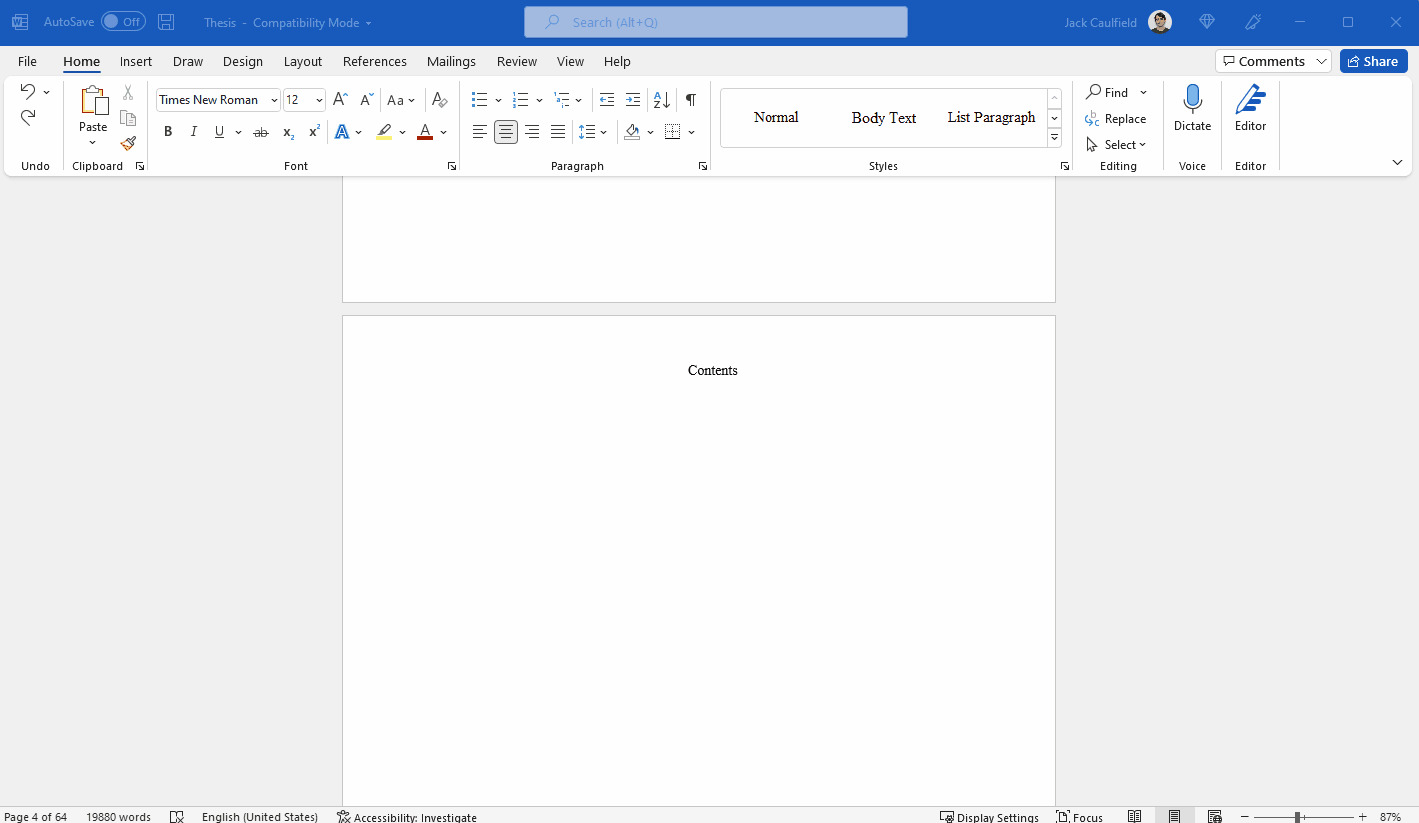
Task: Toggle bold formatting
Action: pos(168,131)
